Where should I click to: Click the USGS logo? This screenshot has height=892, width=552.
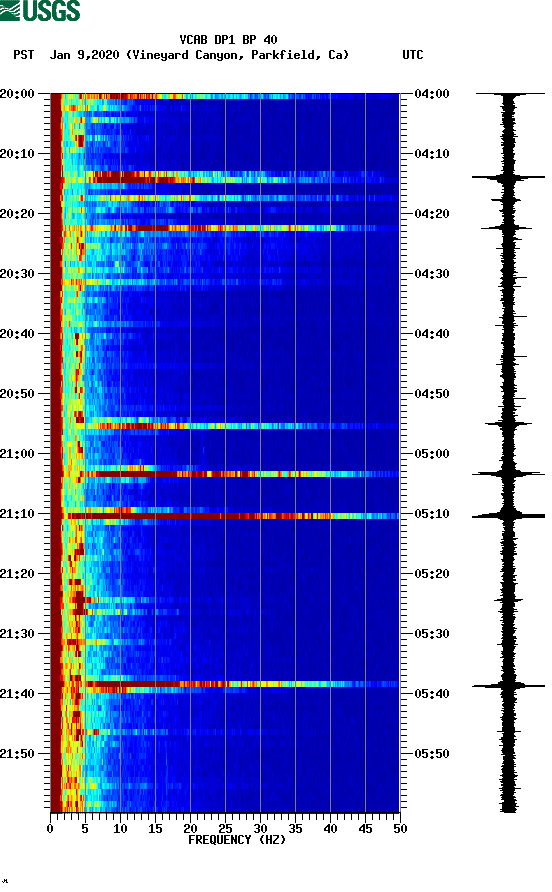point(40,11)
